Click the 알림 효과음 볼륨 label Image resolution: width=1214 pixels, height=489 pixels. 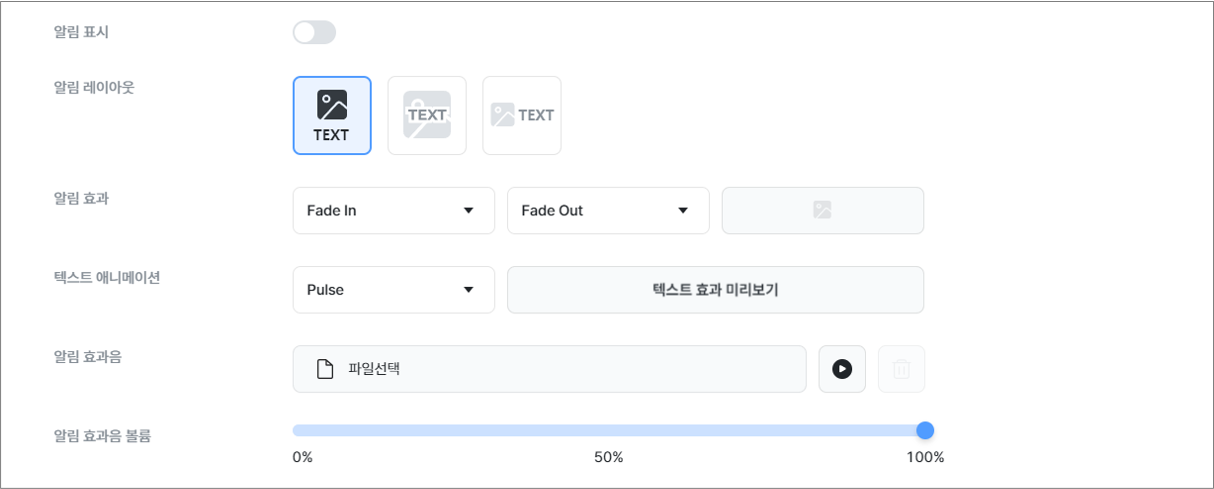coord(102,435)
